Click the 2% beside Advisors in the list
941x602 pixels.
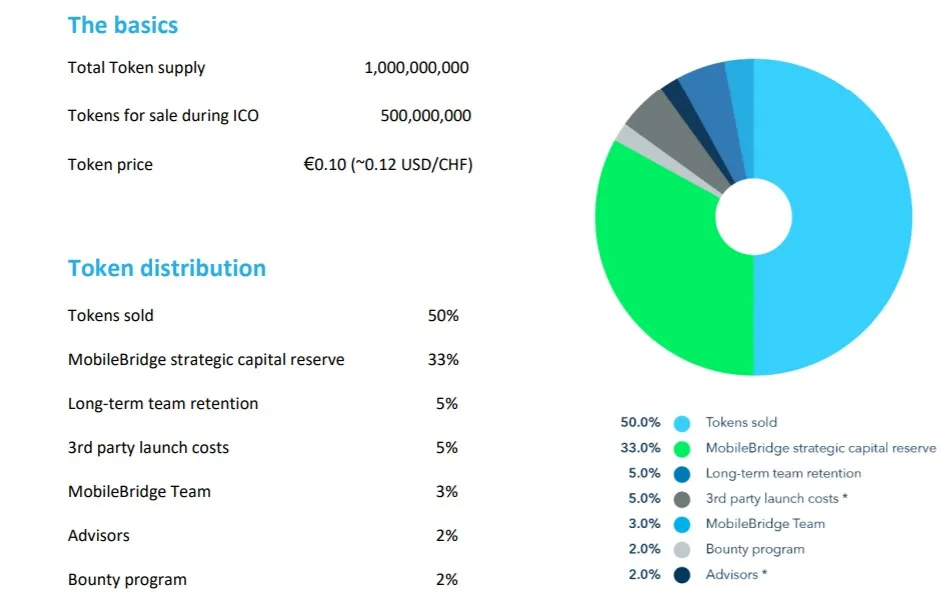click(x=446, y=535)
